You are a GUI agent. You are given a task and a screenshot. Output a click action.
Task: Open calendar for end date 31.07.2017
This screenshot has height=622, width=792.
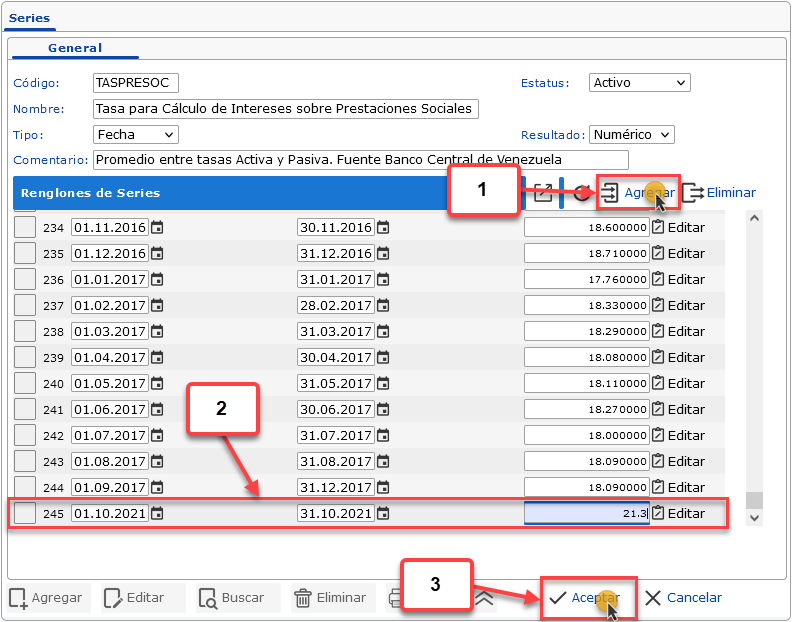click(383, 436)
